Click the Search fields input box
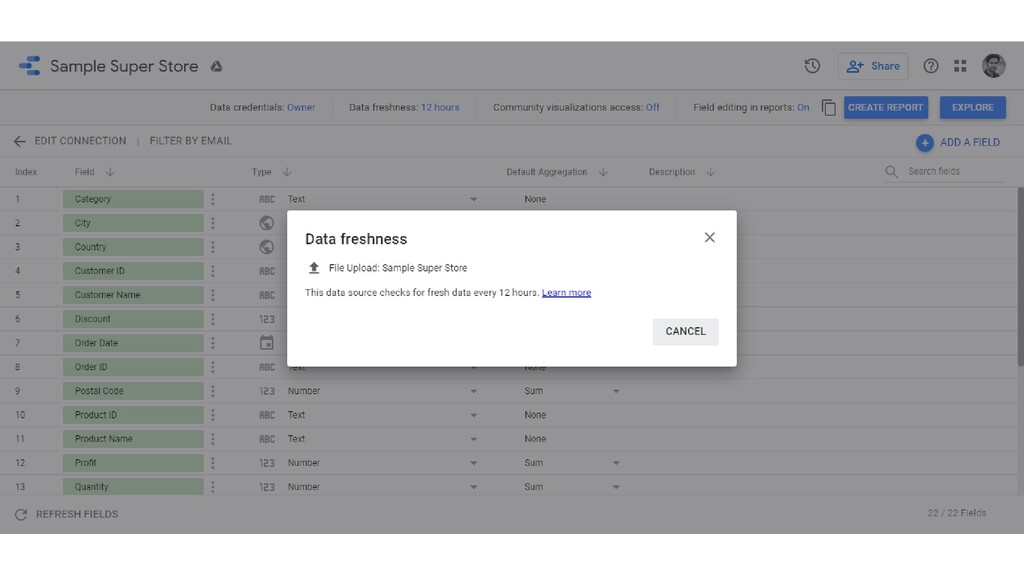This screenshot has width=1024, height=576. (953, 172)
